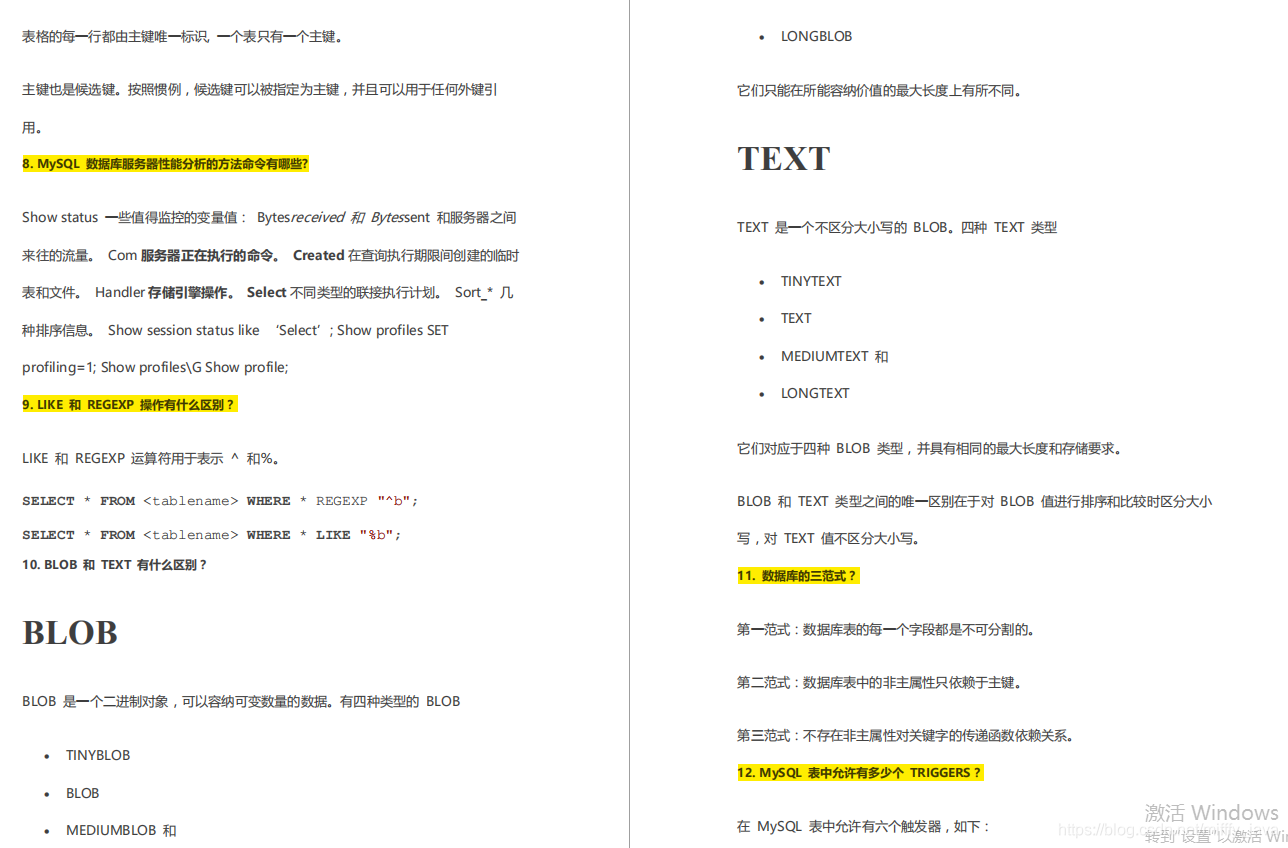Click the sentence '它们只能在所能容纳价值的最大长度上有所不同。'
Image resolution: width=1288 pixels, height=848 pixels.
tap(879, 91)
